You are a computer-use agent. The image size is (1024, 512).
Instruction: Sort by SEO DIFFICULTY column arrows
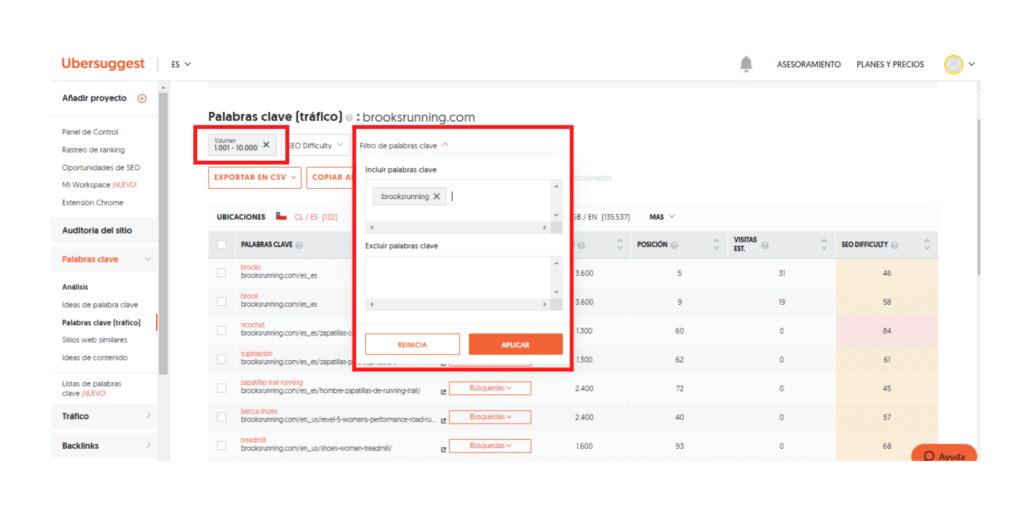tap(926, 245)
